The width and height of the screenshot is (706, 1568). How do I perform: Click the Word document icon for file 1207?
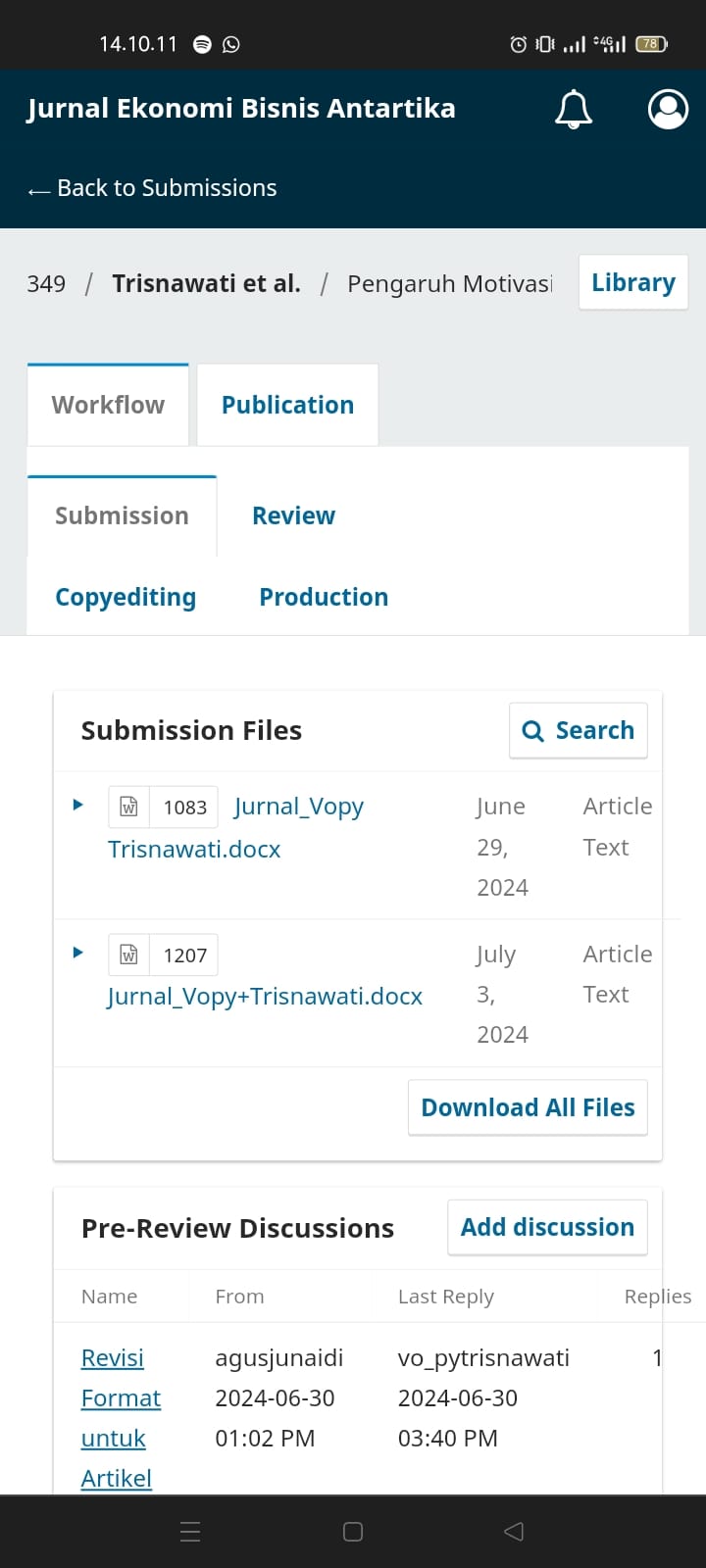[128, 955]
